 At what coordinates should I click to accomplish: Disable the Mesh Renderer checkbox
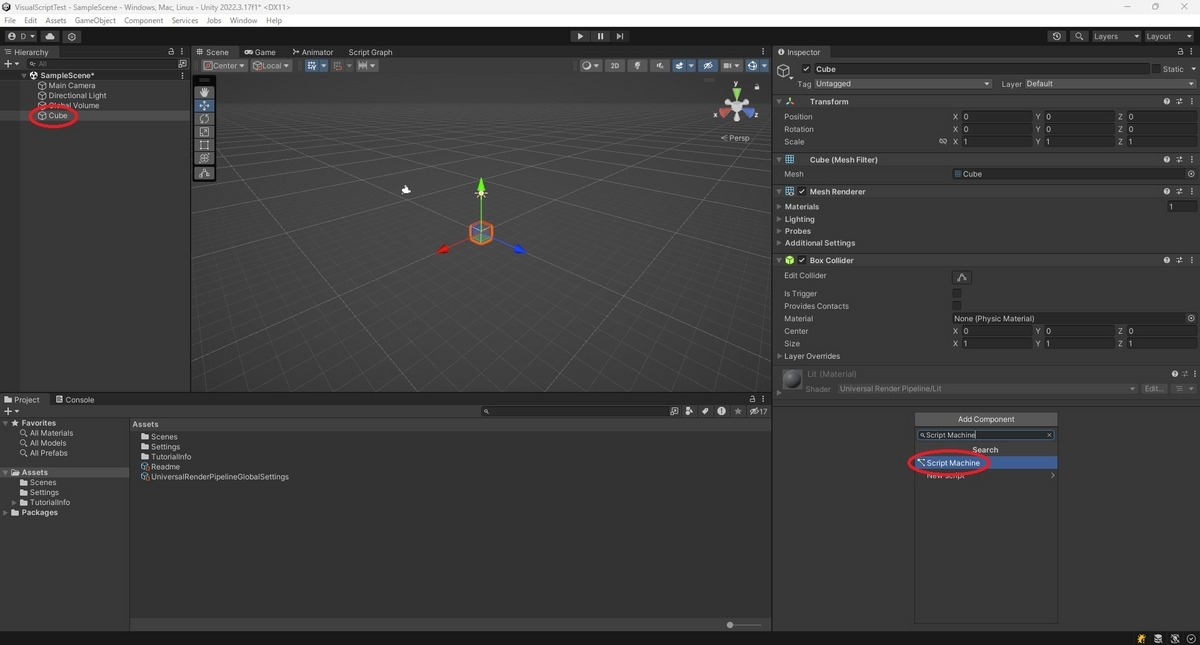[x=802, y=191]
